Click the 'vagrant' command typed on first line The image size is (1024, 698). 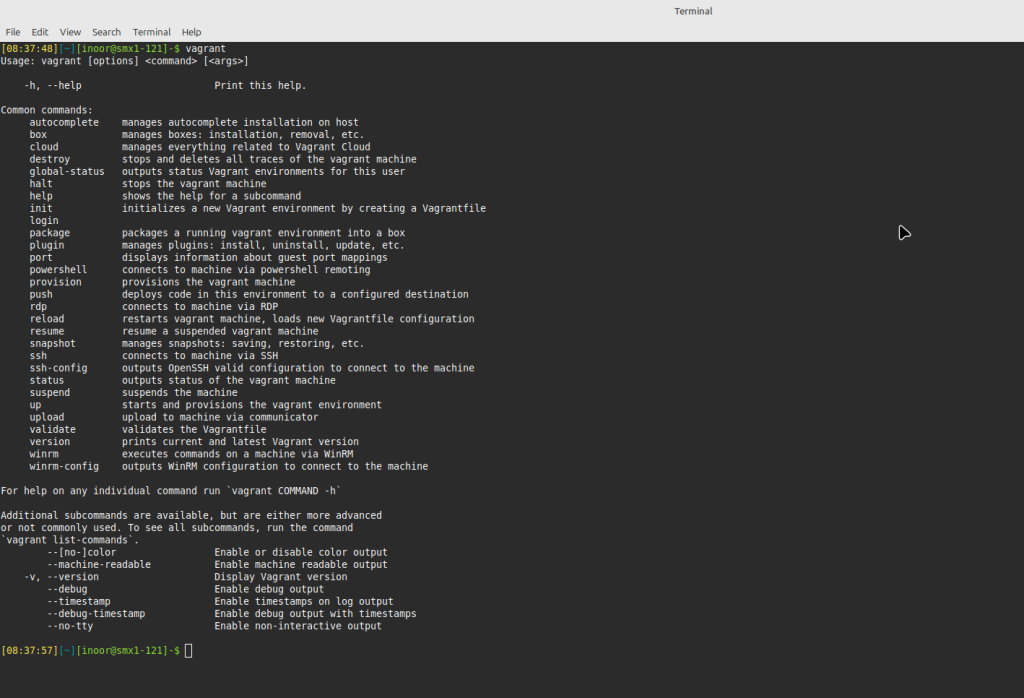206,48
